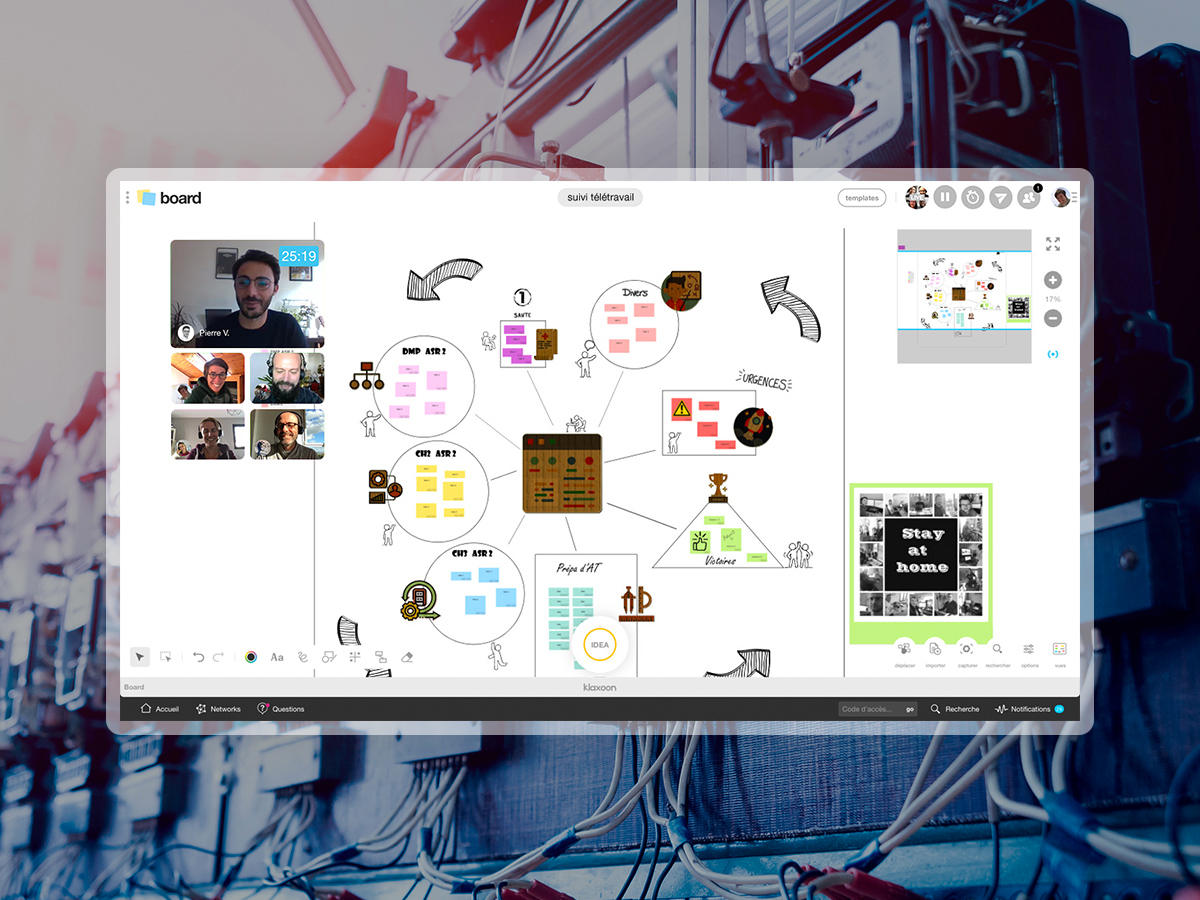Pause the board session
1200x900 pixels.
(x=945, y=197)
